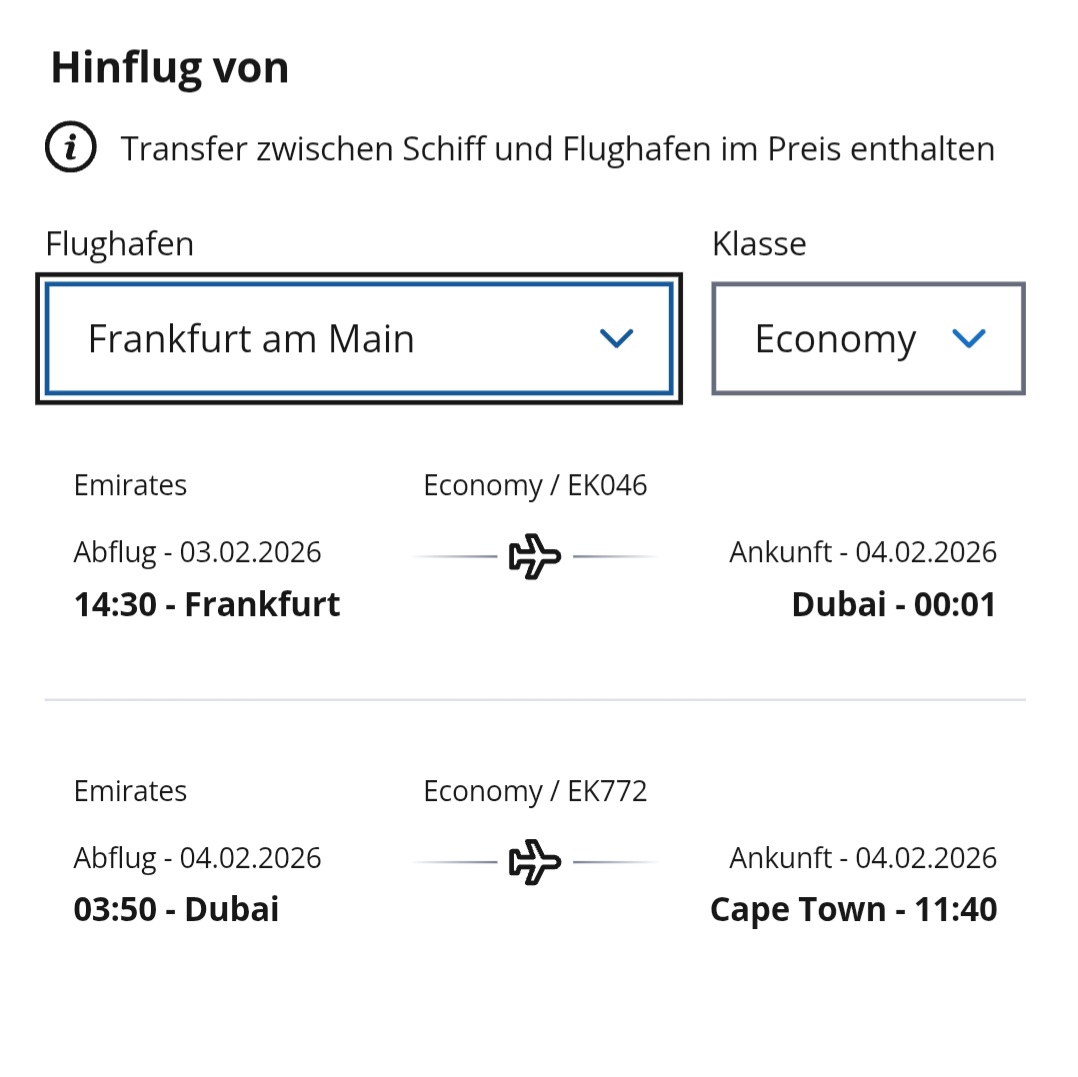Select the 03:50 - Dubai departure time
The image size is (1078, 1077).
176,910
